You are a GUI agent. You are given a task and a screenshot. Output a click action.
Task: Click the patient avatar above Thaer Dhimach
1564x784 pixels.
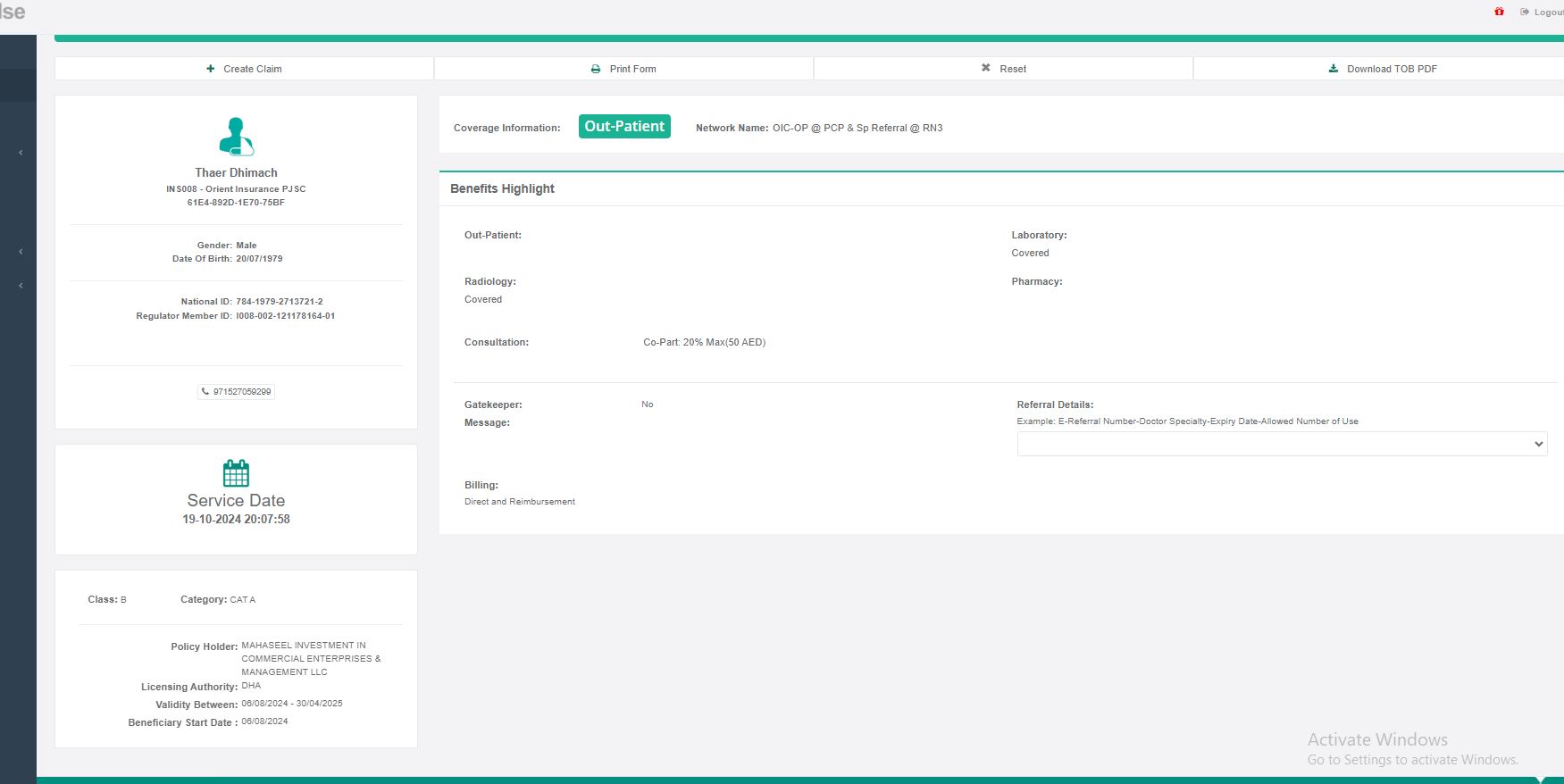[236, 137]
